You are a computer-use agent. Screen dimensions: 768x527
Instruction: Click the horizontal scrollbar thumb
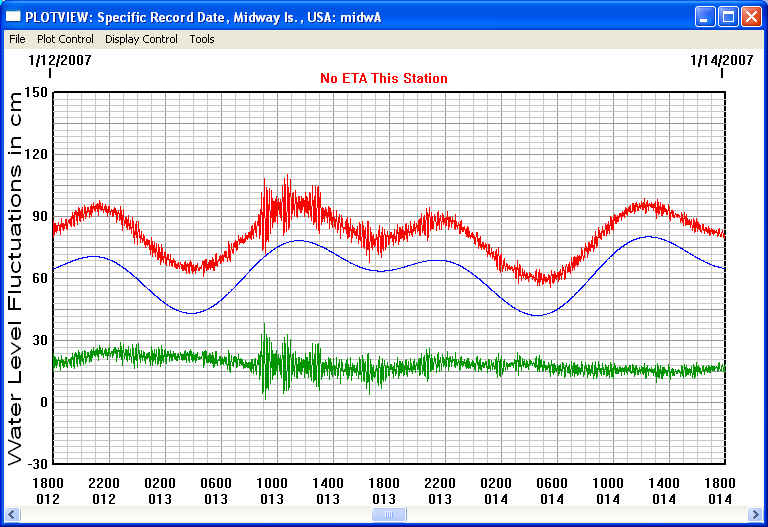pyautogui.click(x=388, y=514)
